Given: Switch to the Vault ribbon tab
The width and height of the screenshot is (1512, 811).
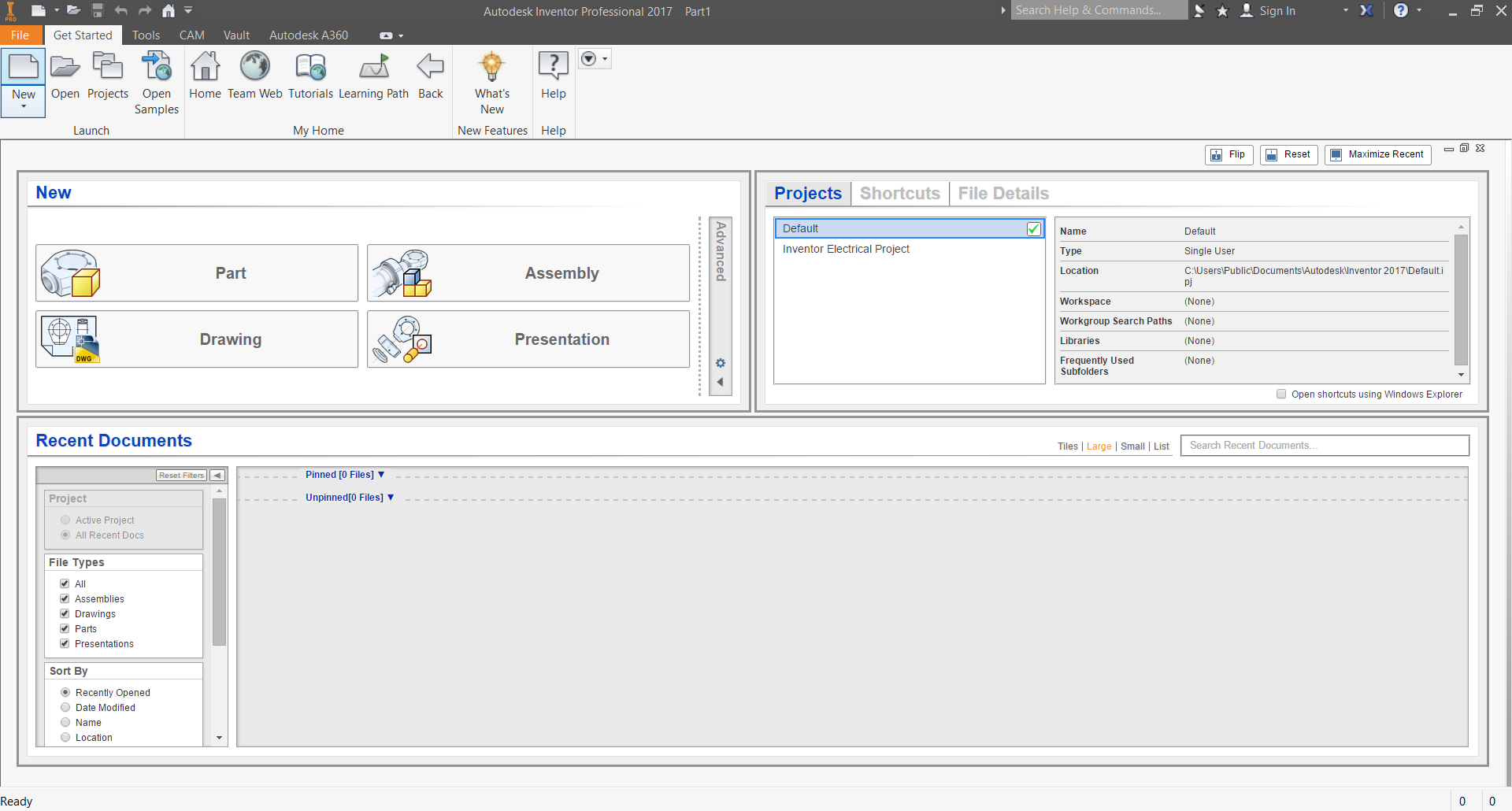Looking at the screenshot, I should (x=236, y=35).
